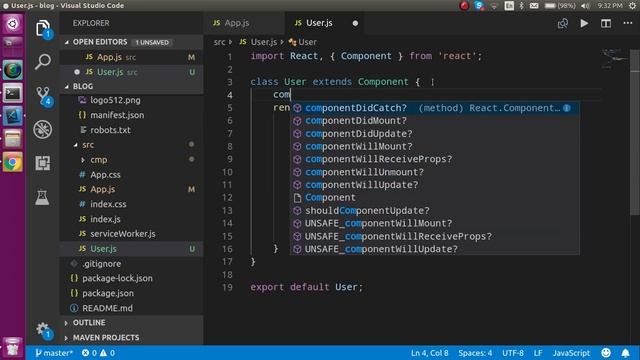This screenshot has height=360, width=640.
Task: Open the Source Control view
Action: pos(43,96)
